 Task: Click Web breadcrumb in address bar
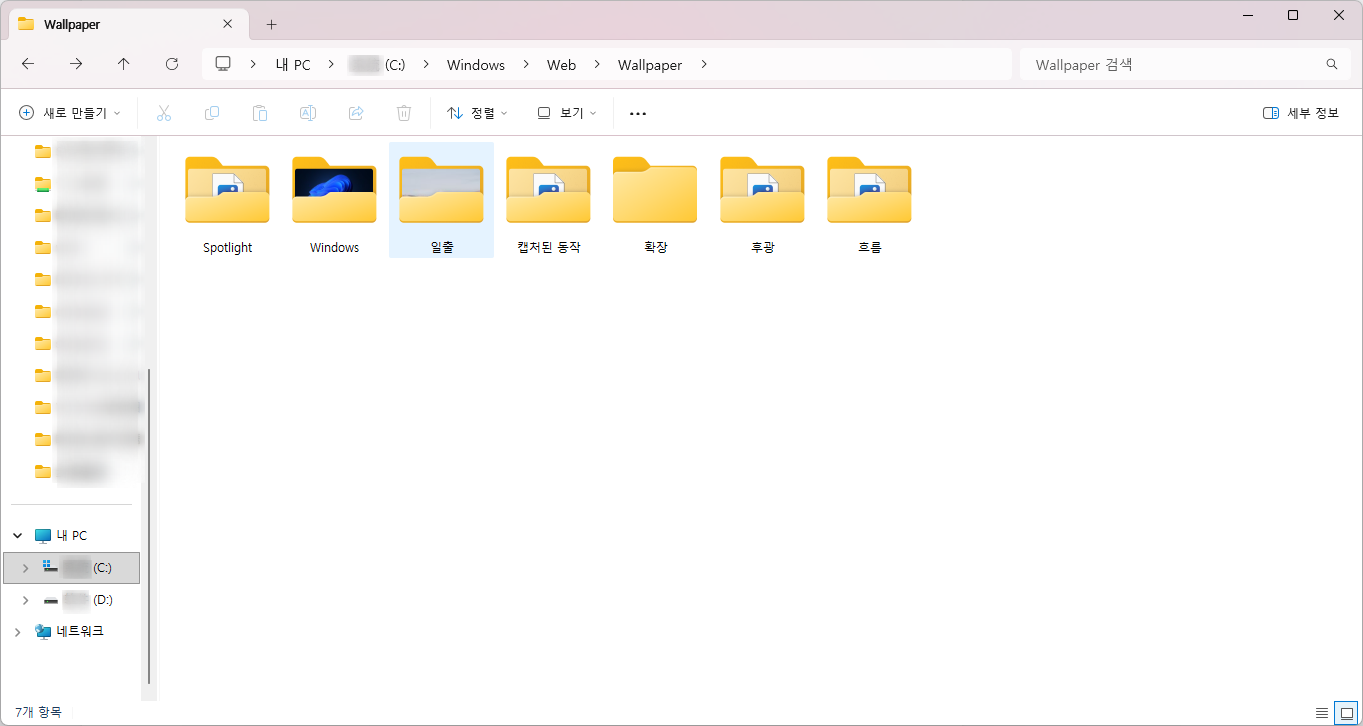pyautogui.click(x=561, y=65)
